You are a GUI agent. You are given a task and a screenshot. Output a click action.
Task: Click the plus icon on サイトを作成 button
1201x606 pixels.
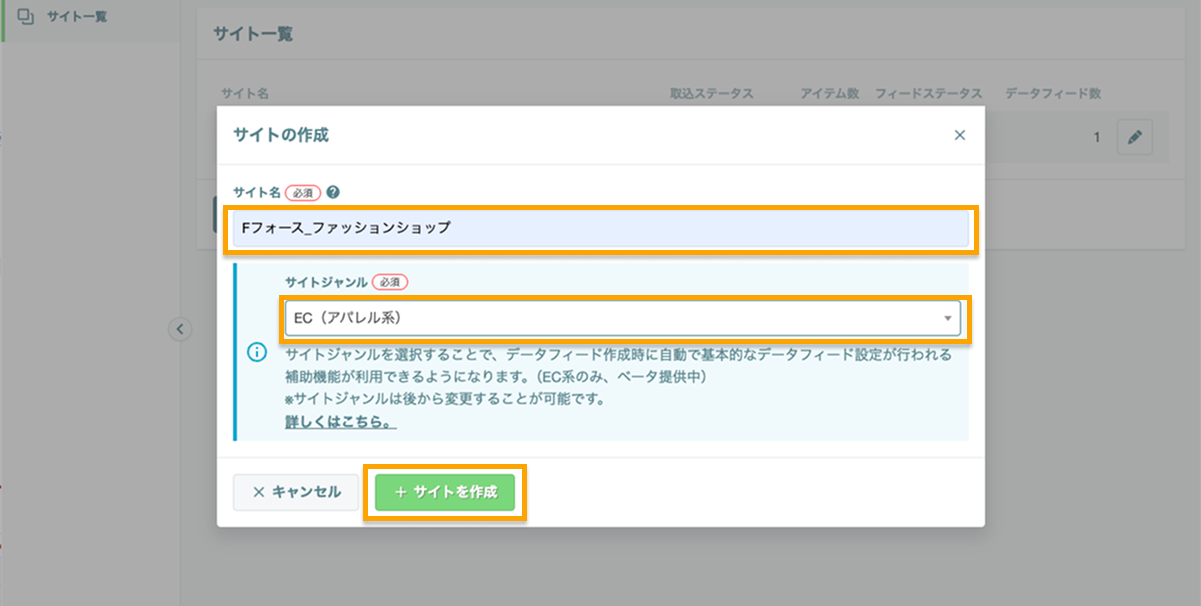(x=405, y=492)
